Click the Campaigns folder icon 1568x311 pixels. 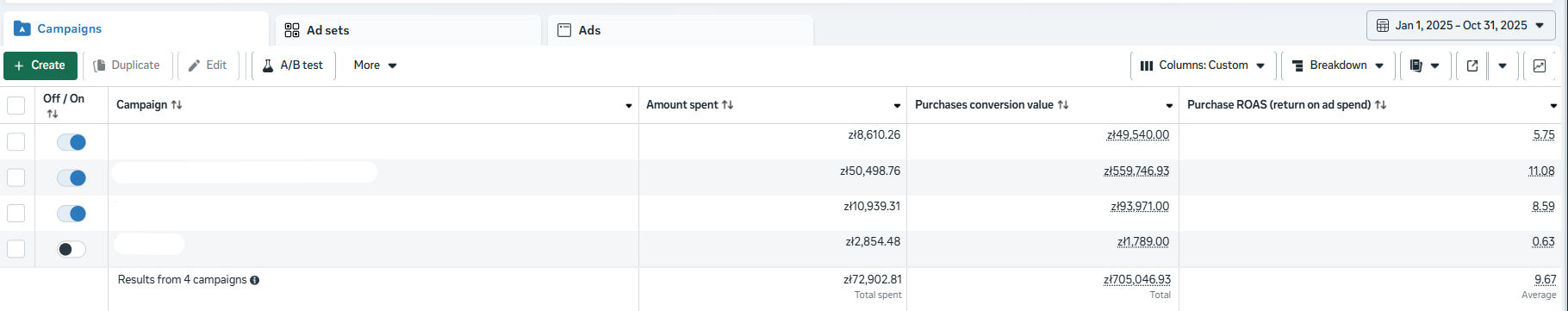[22, 29]
